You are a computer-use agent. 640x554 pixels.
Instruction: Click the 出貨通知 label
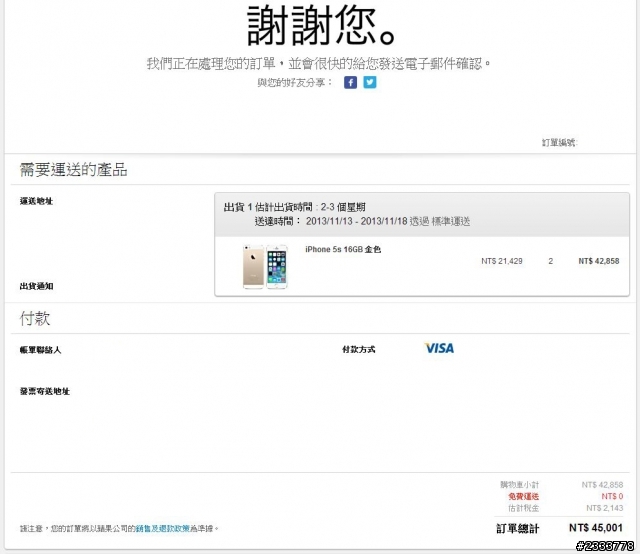click(36, 286)
